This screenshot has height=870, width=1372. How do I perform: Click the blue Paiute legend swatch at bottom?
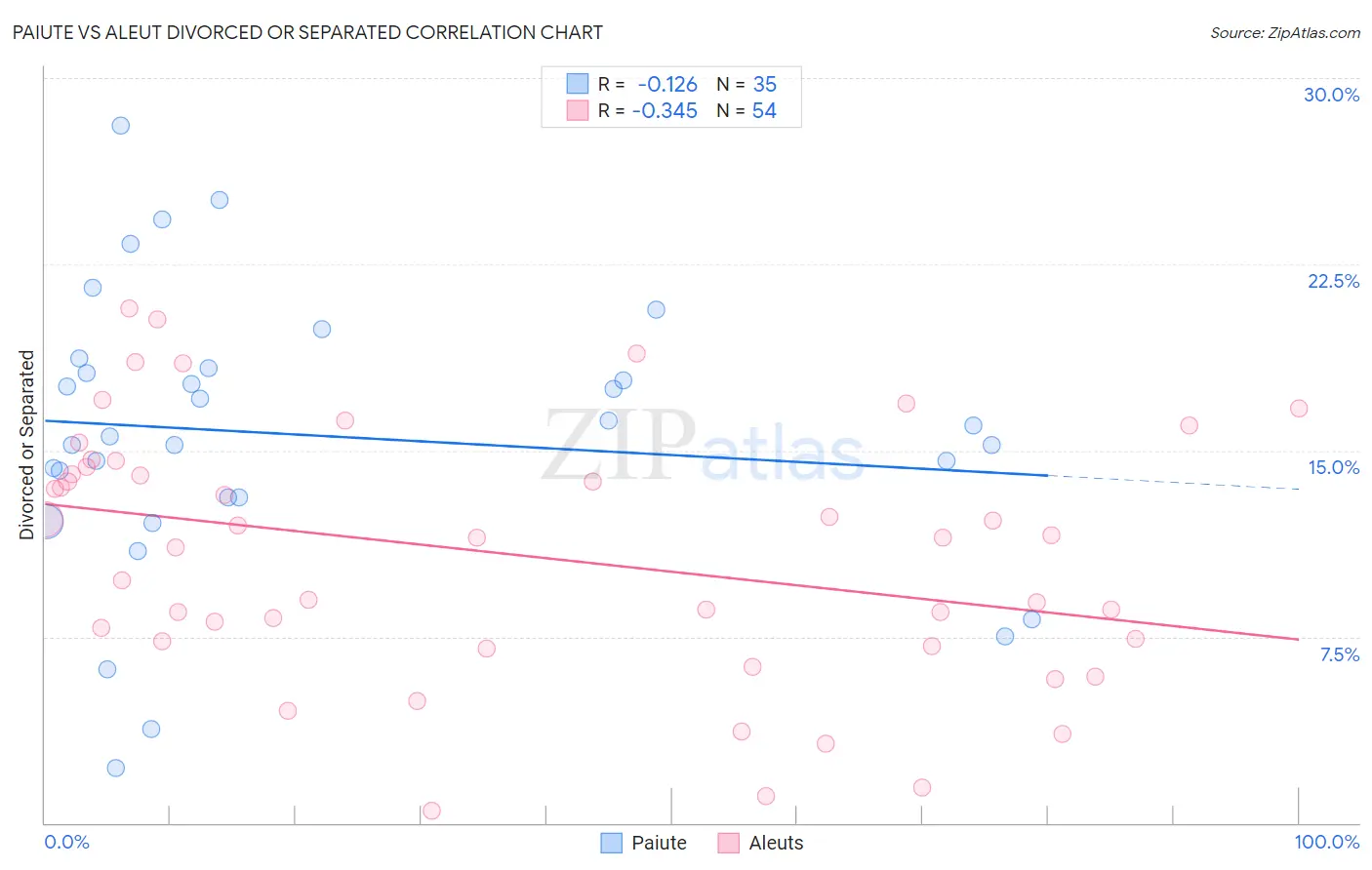611,843
